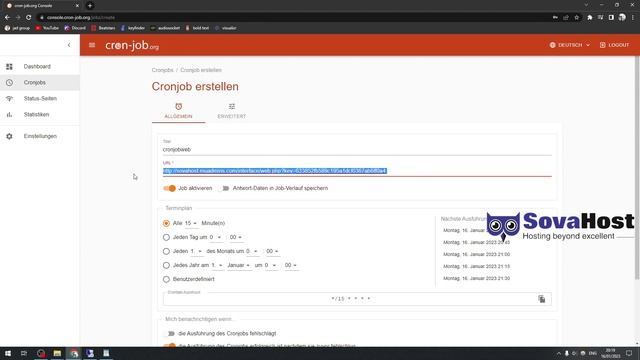
Task: Click the LOGOUT button
Action: click(x=614, y=45)
